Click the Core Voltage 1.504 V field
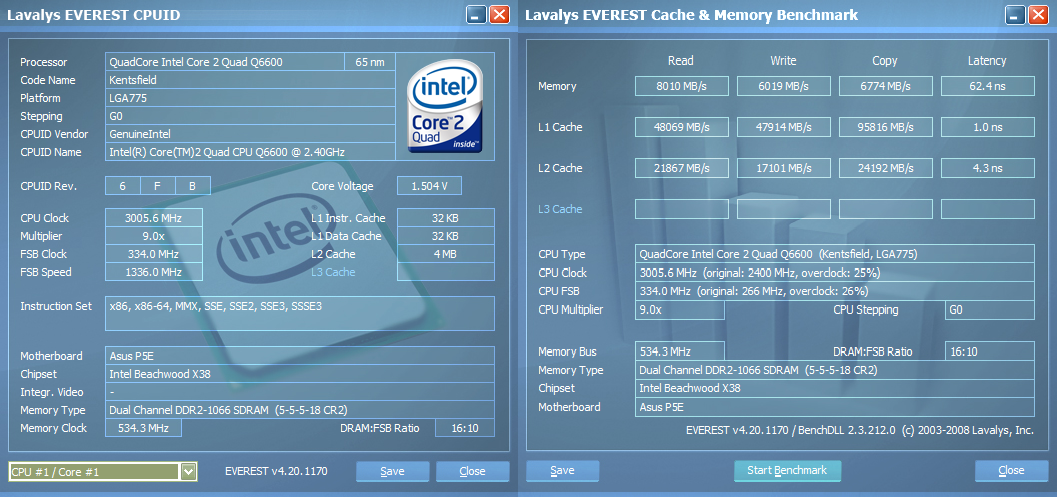Screen dimensions: 1057x497 click(x=429, y=186)
